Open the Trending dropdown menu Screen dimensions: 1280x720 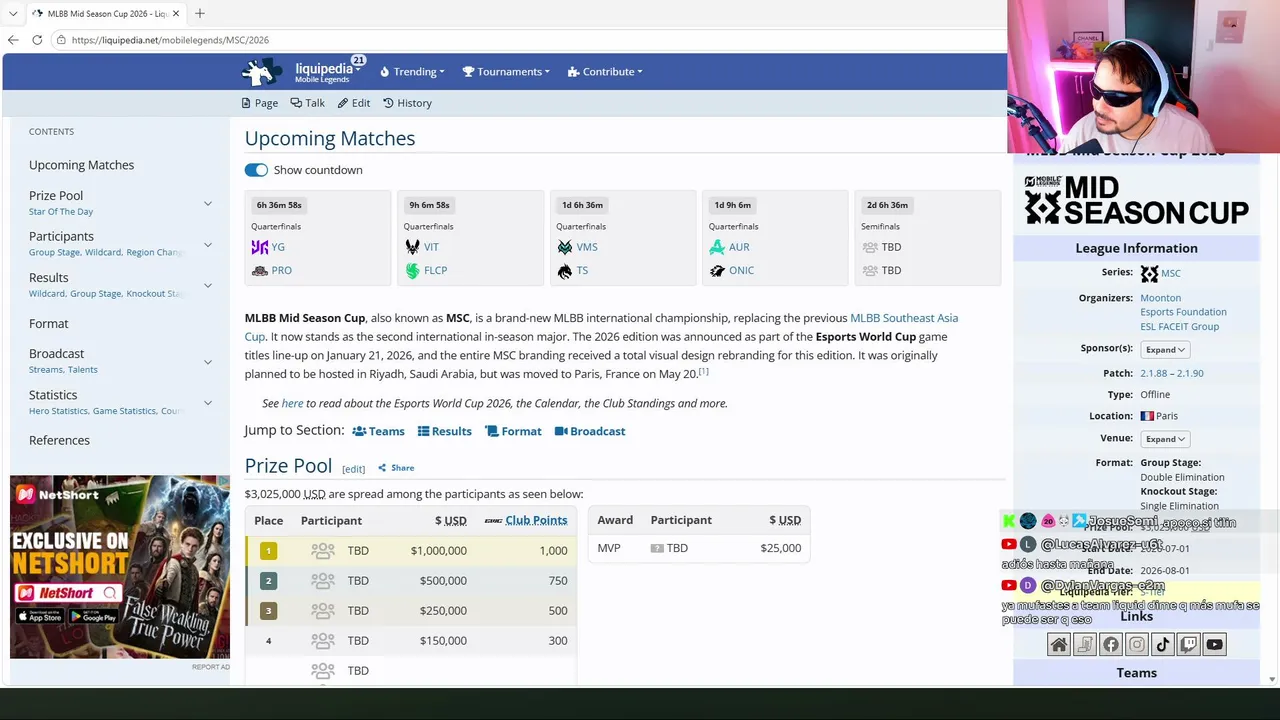point(412,72)
